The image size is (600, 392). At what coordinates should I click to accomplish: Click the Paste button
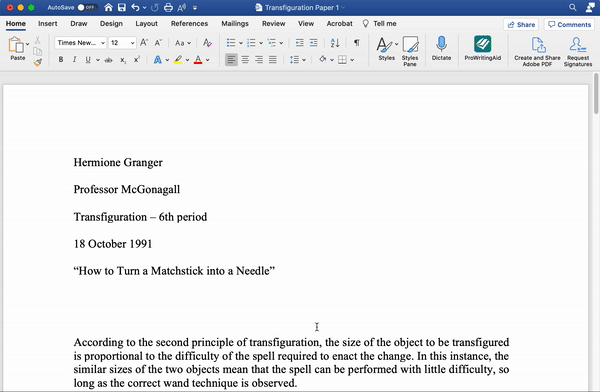[x=16, y=49]
